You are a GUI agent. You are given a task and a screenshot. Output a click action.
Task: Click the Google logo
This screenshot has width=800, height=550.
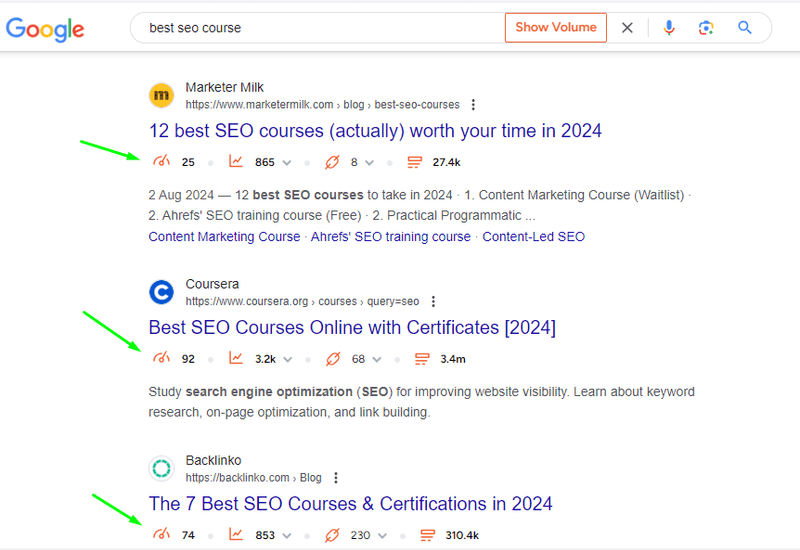[45, 29]
